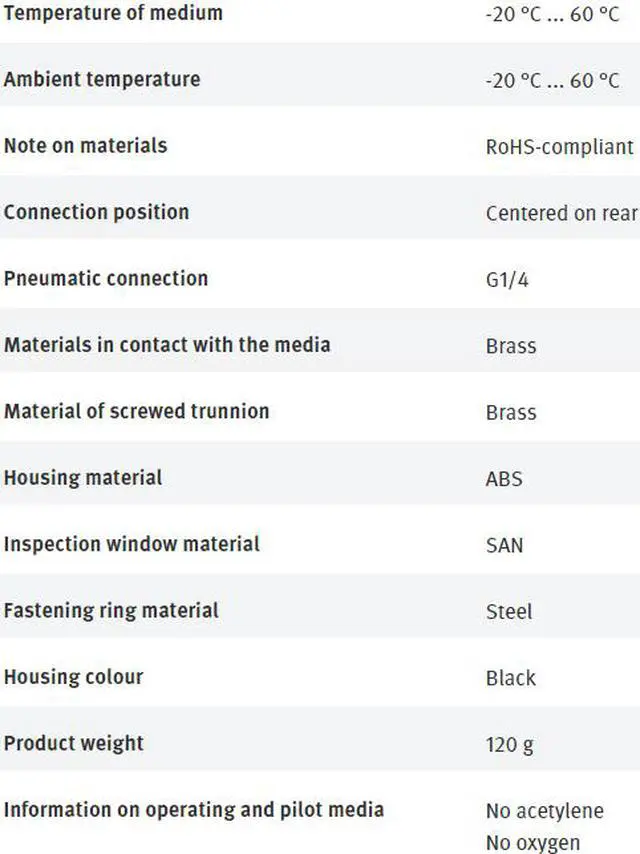Click the 'Temperature of medium' label
640x854 pixels.
(113, 14)
